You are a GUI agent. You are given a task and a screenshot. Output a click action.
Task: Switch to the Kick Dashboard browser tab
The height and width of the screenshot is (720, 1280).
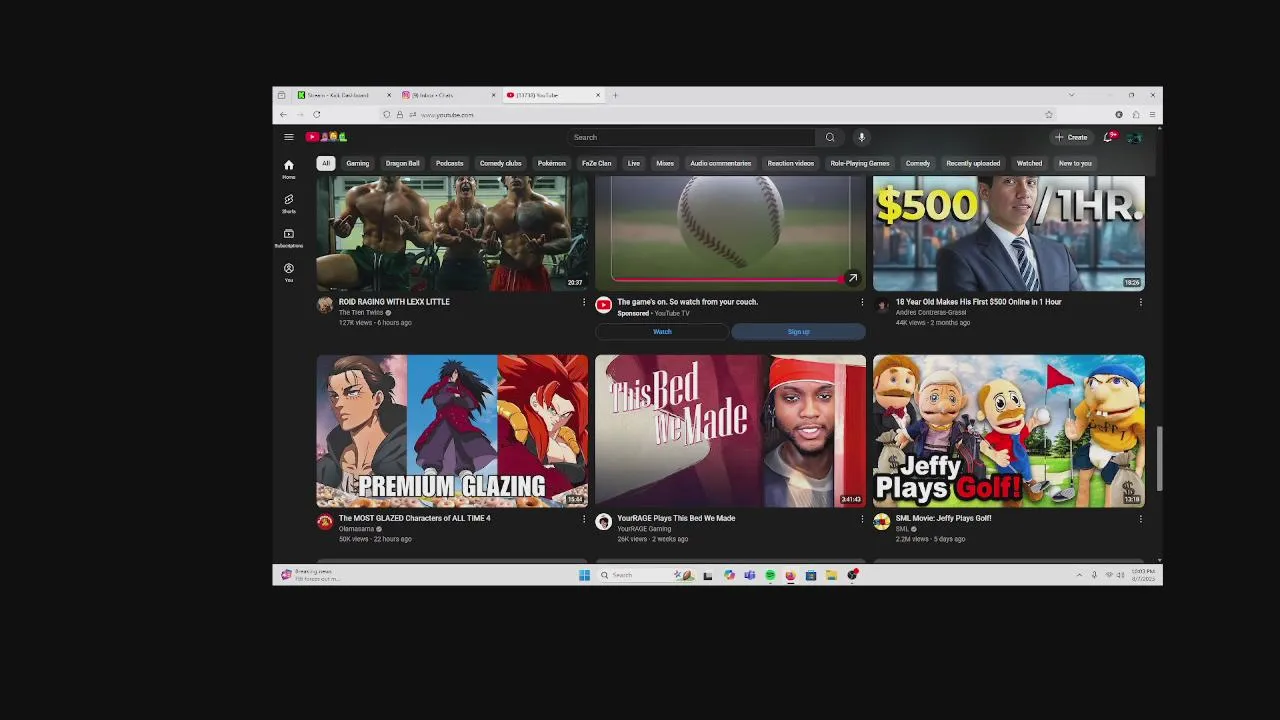[344, 95]
